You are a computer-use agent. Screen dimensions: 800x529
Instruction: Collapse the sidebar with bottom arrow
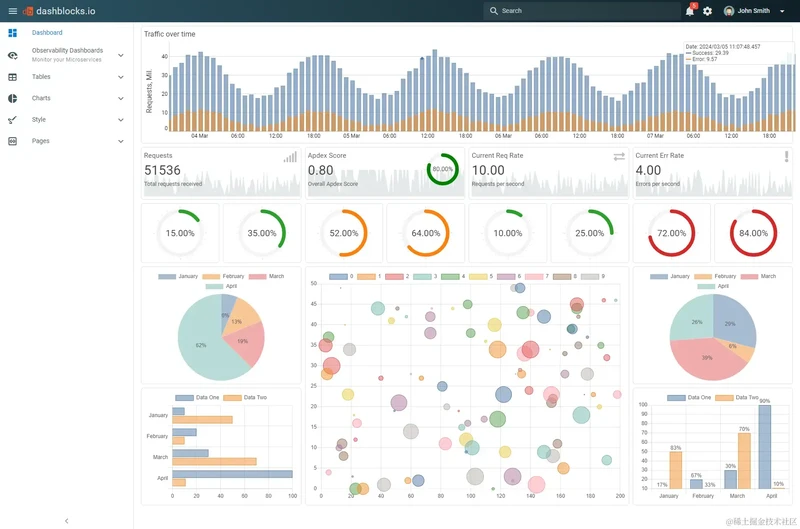tap(66, 521)
